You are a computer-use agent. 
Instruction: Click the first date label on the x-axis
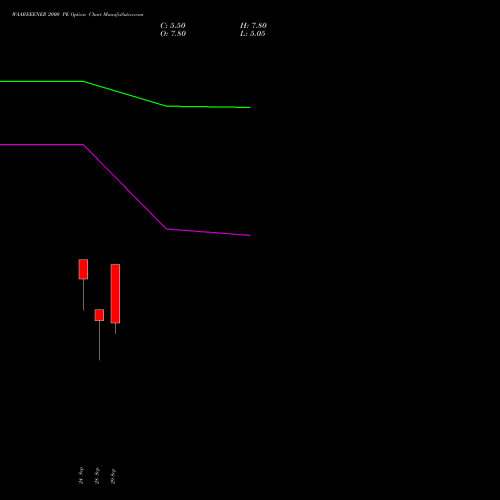coord(81,475)
